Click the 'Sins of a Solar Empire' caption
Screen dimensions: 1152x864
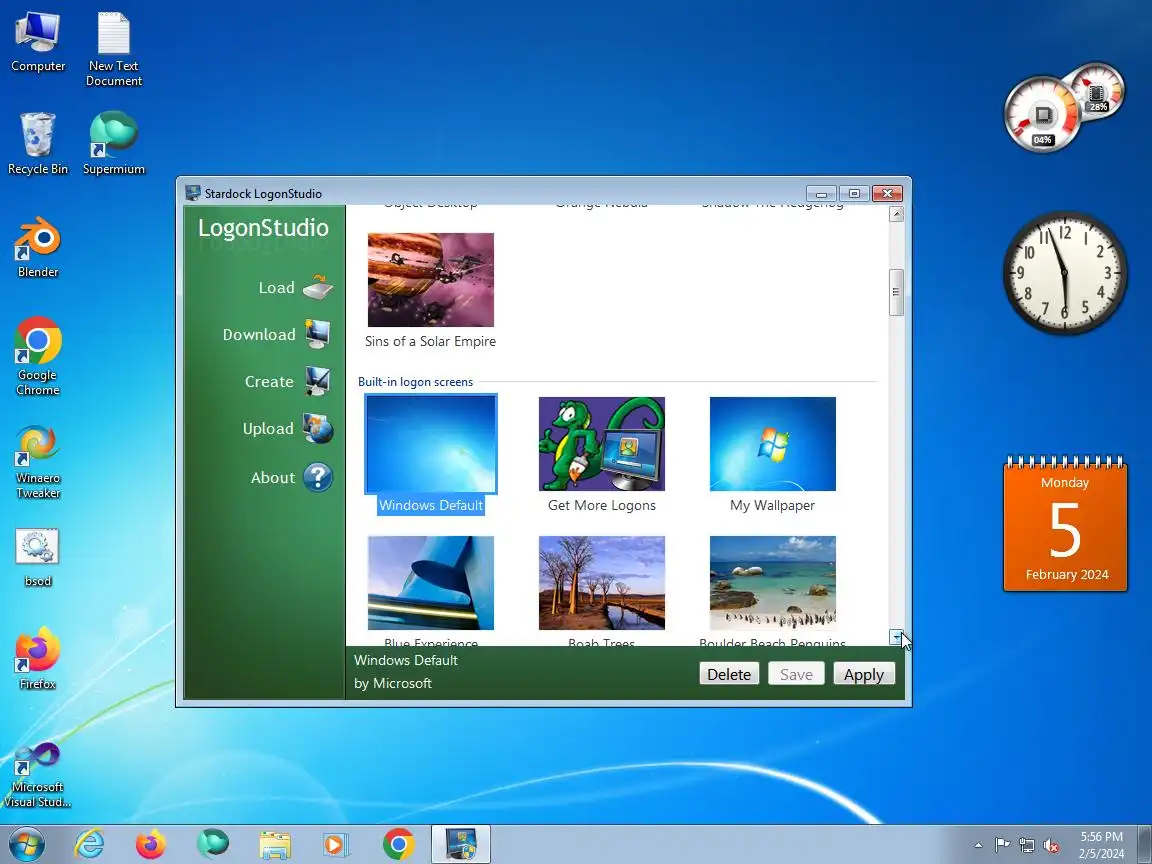coord(431,341)
